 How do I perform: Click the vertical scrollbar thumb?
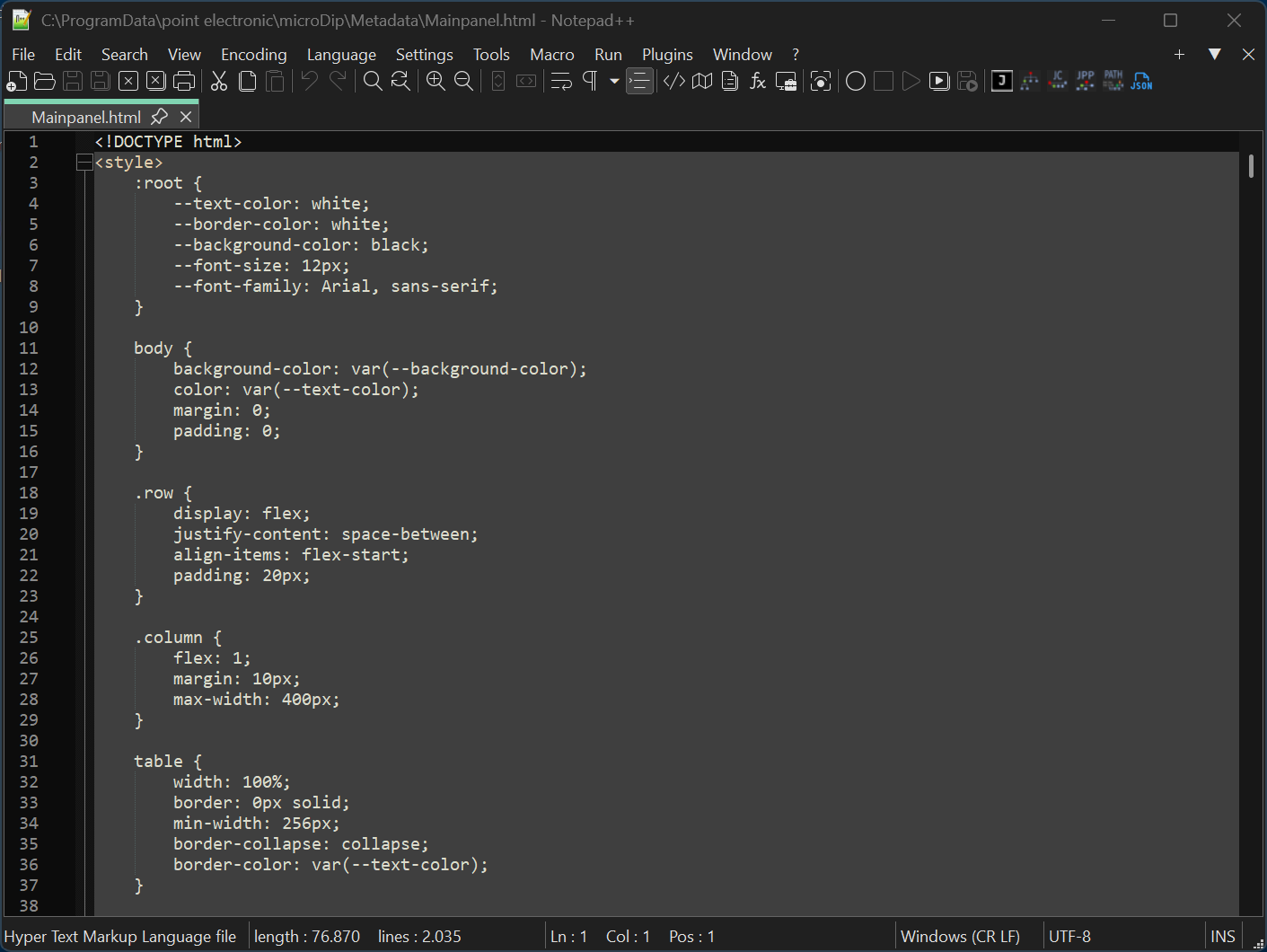pos(1250,165)
